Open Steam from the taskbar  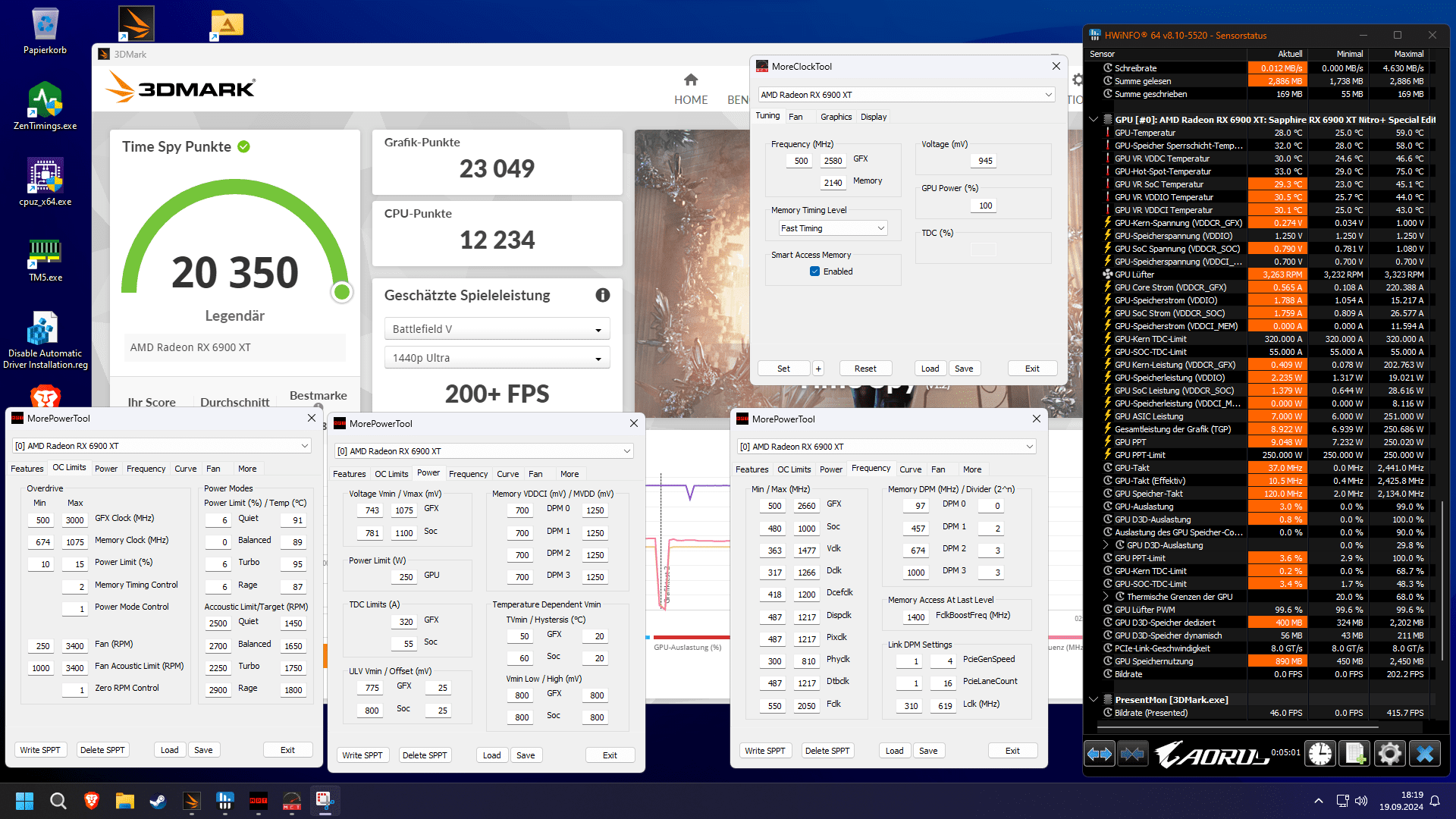[x=158, y=801]
